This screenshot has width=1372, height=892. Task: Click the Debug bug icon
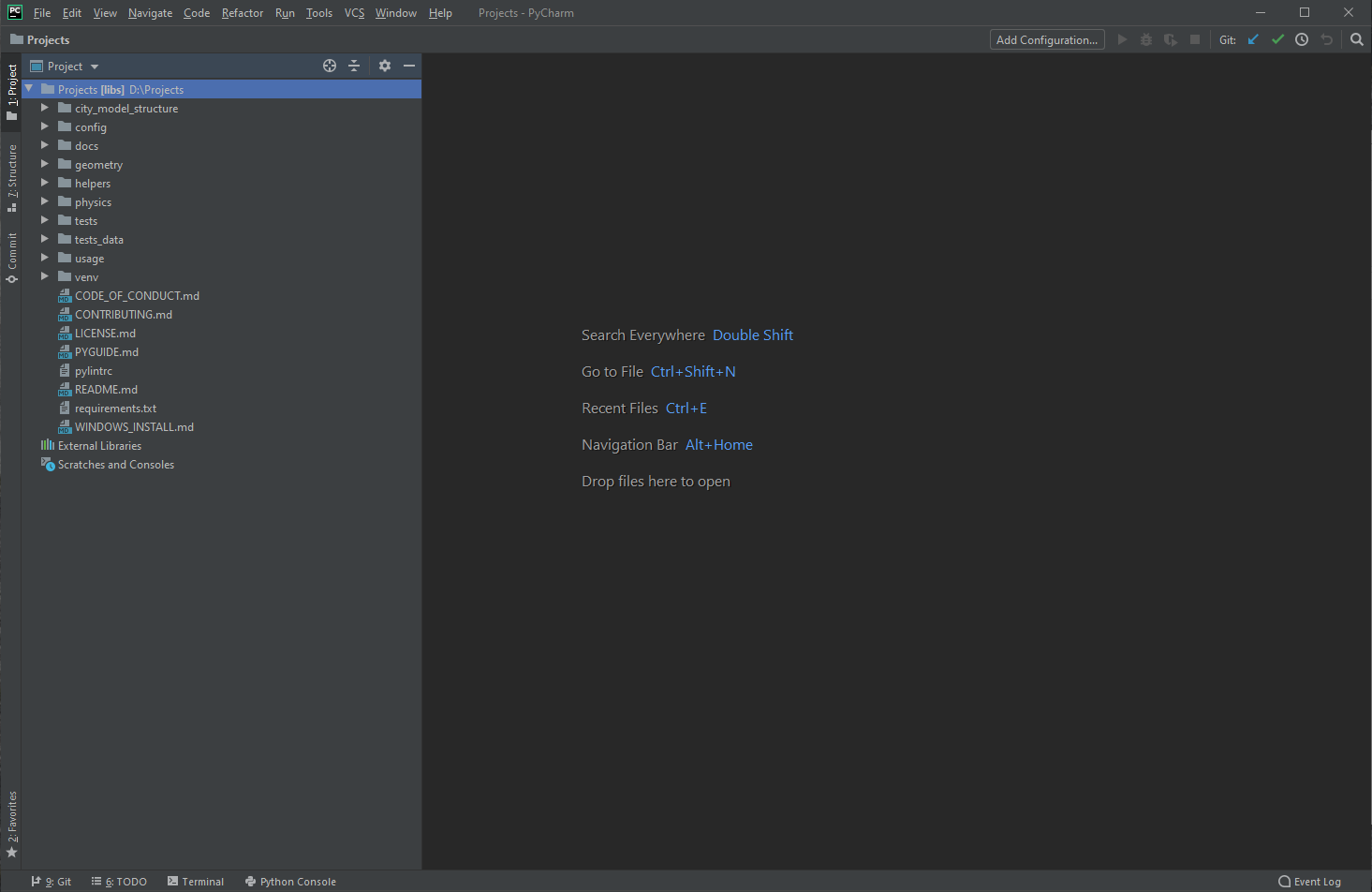1146,39
